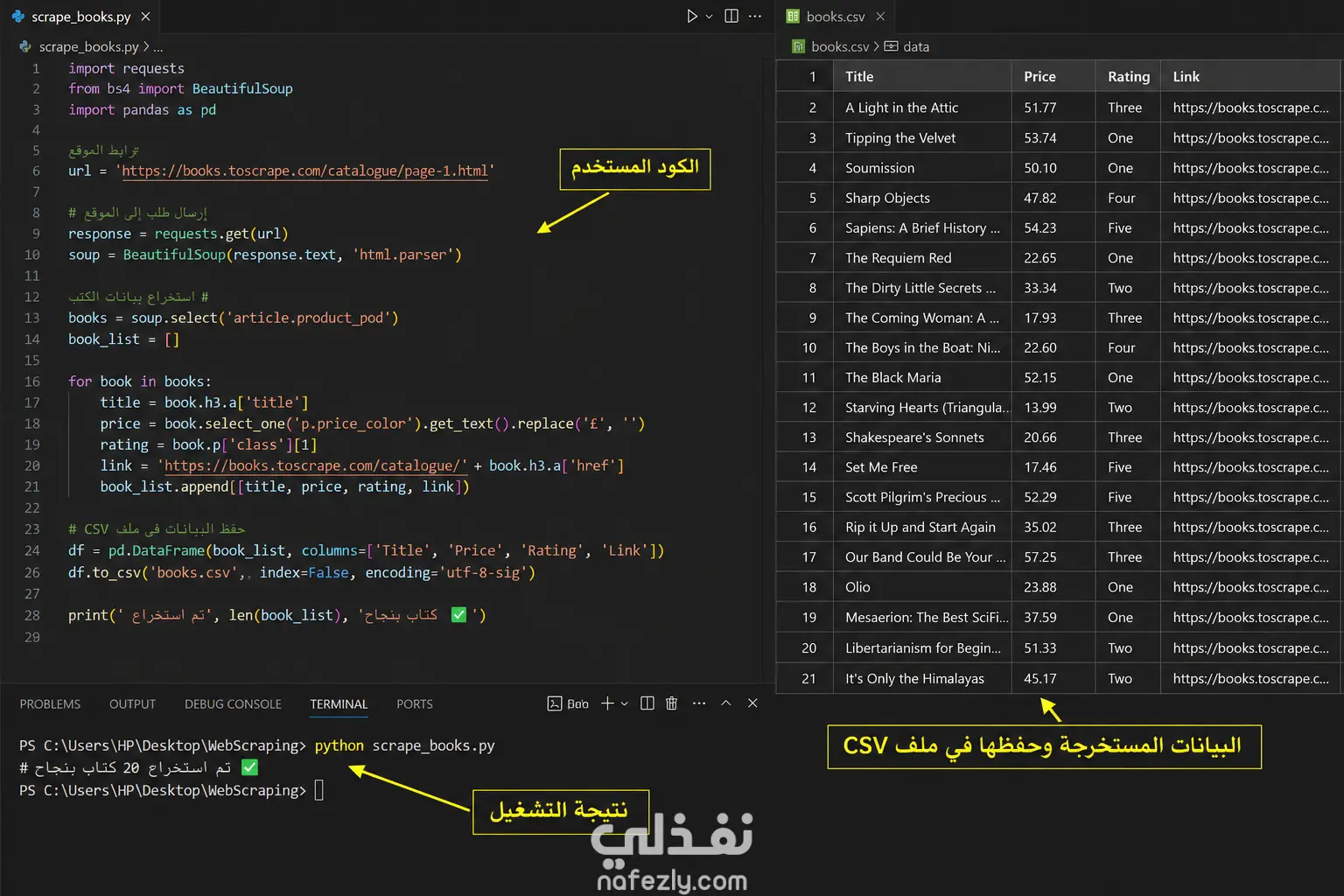Open the books.toscrape.com URL on line 6
Viewport: 1344px width, 896px height.
pos(304,171)
